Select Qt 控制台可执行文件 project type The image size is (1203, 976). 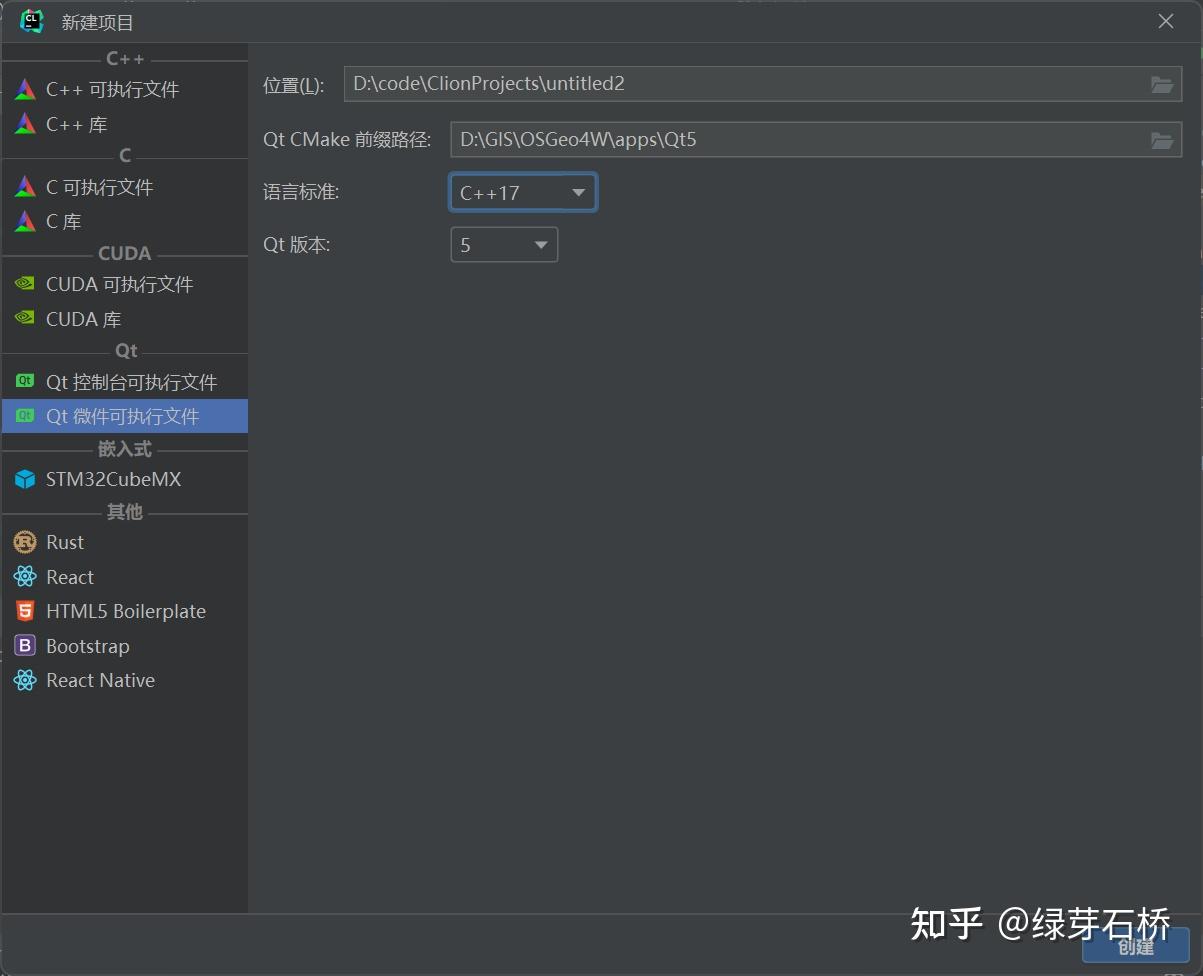124,382
